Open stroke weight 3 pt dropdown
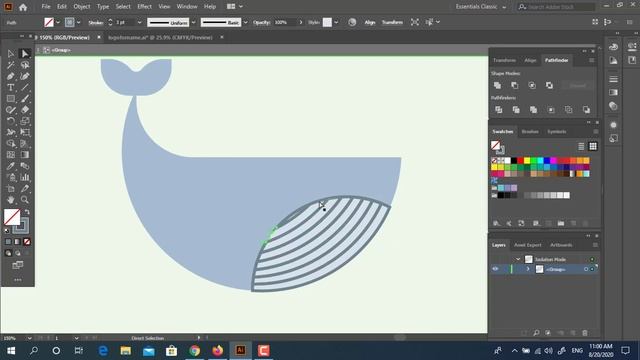Screen dimensions: 640x360 tap(140, 22)
